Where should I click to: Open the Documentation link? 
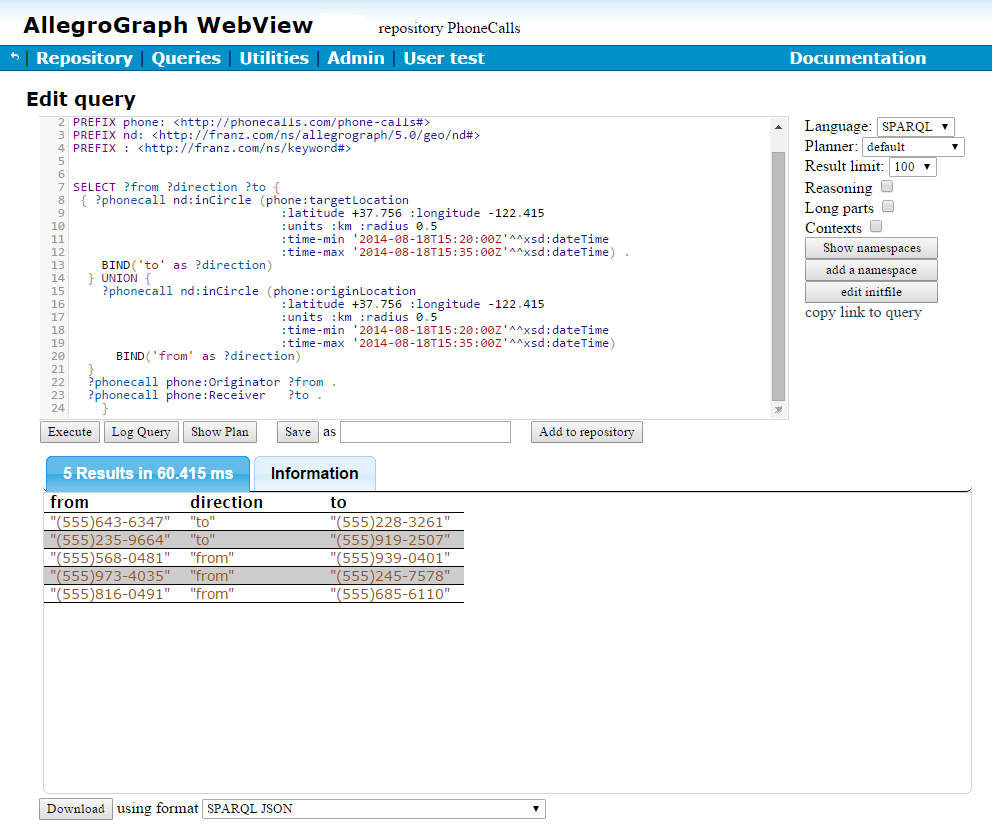(x=857, y=58)
